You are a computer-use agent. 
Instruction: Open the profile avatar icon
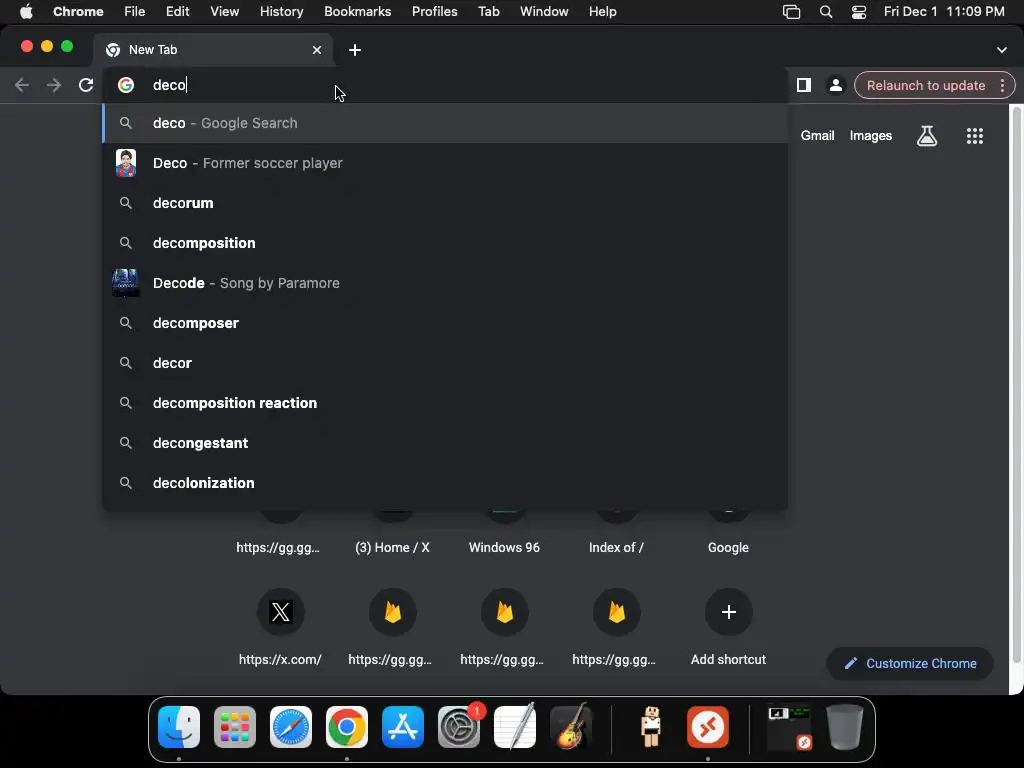coord(835,85)
